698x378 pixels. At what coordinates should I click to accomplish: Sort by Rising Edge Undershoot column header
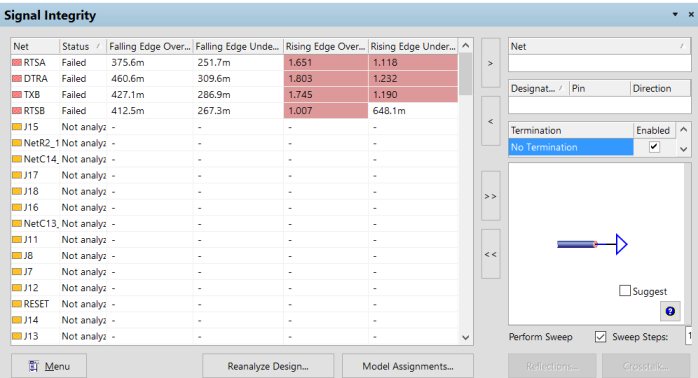413,46
